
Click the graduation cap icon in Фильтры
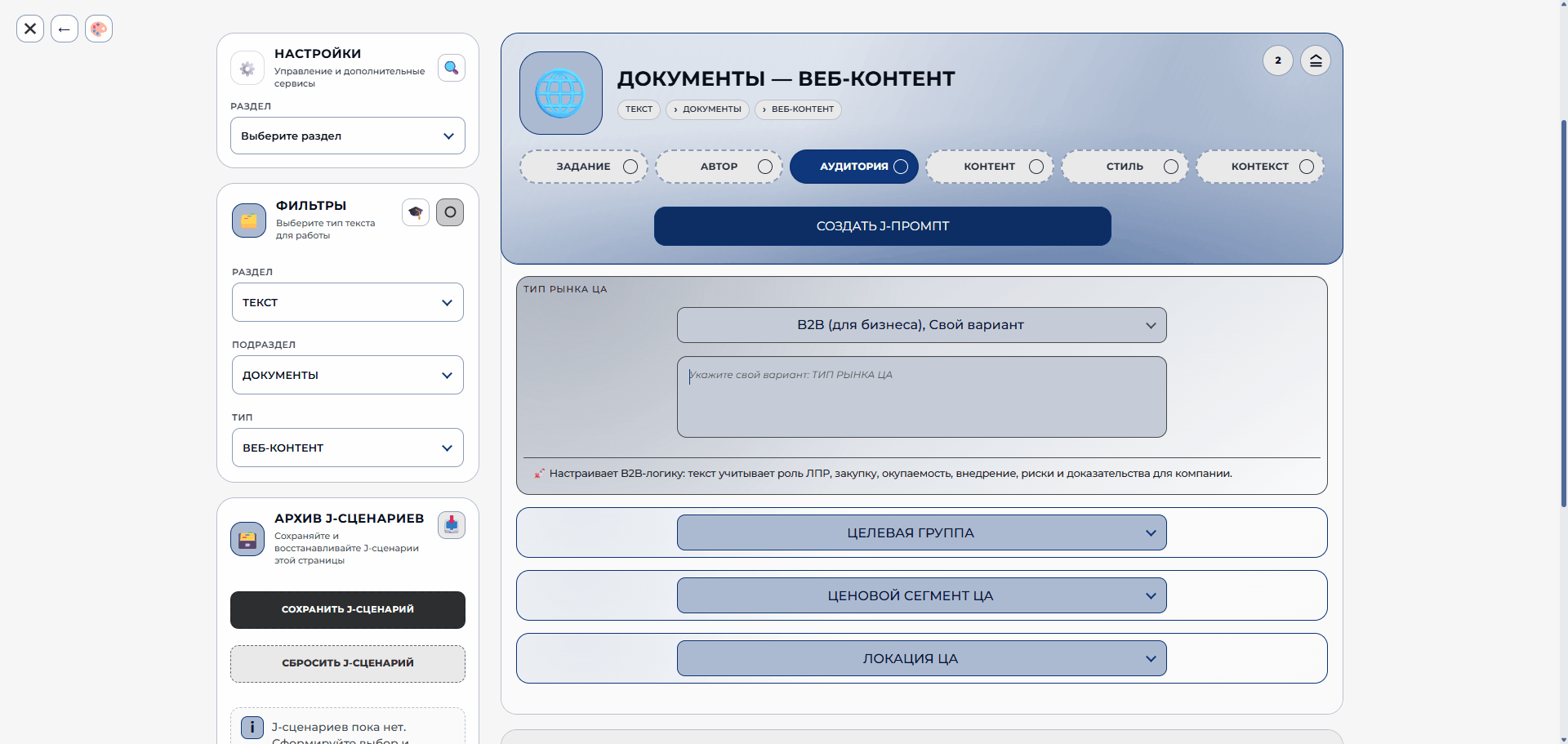pos(416,212)
